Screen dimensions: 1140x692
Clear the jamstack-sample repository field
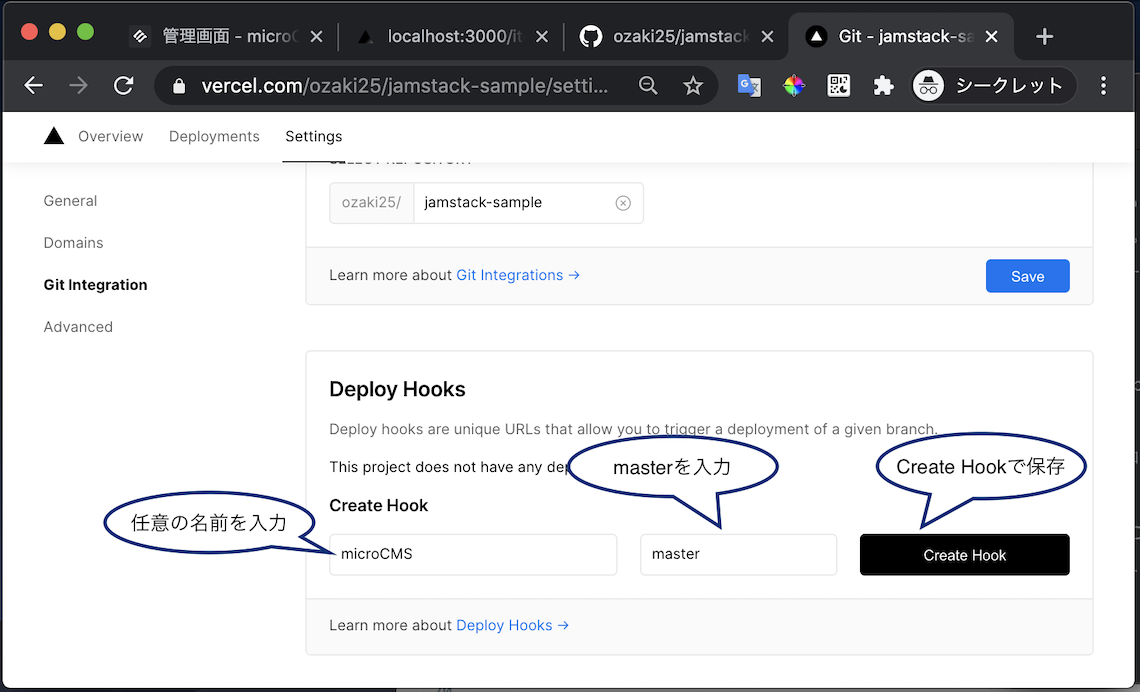coord(623,203)
